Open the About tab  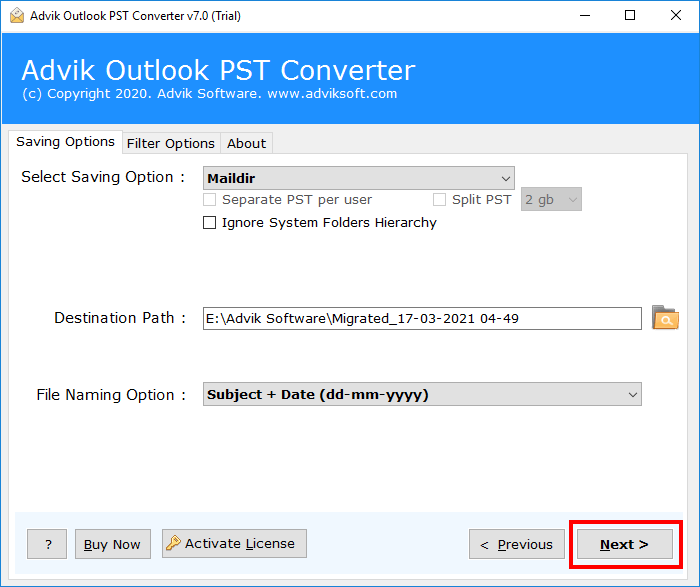coord(246,143)
